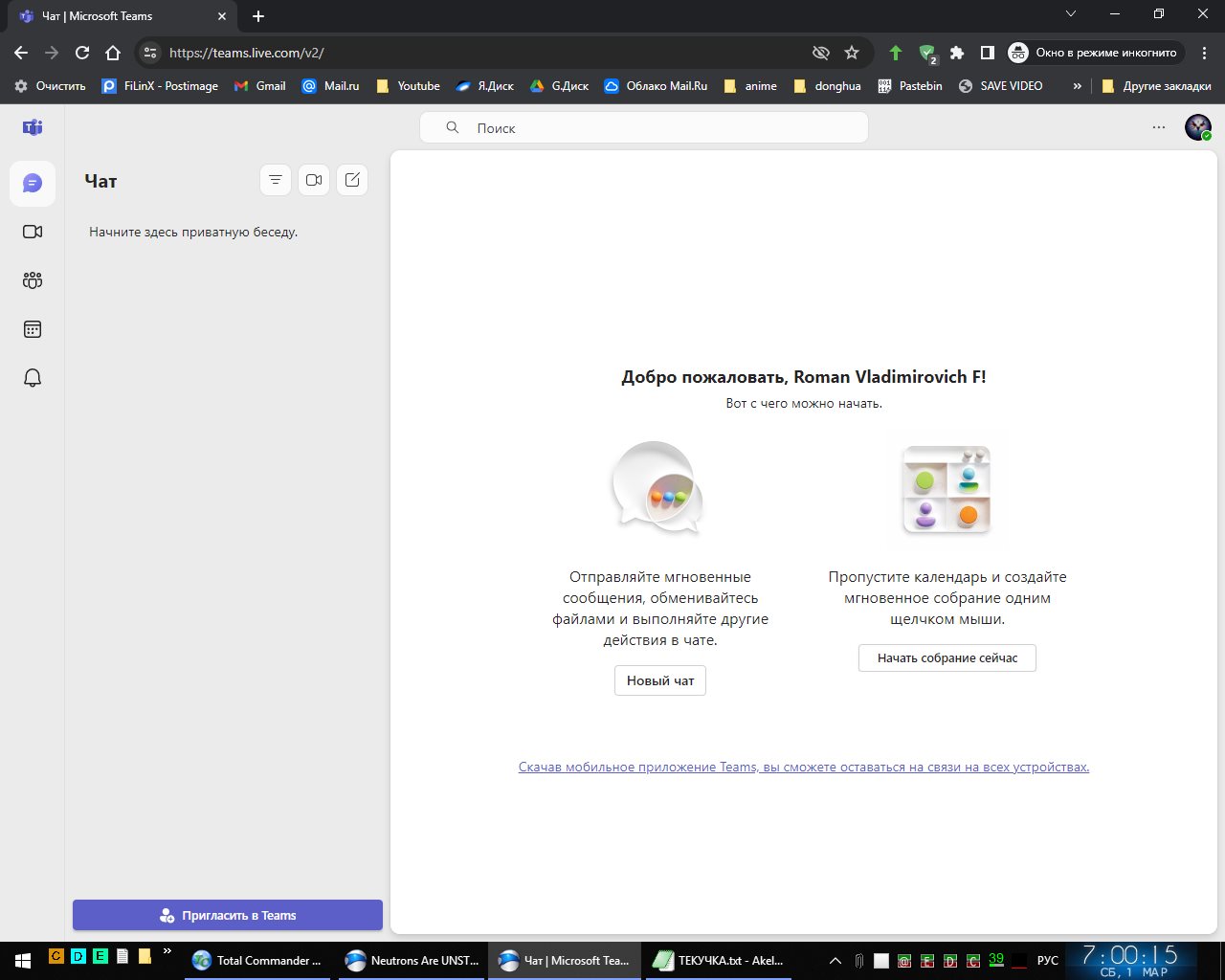Open the Windows Start menu
The height and width of the screenshot is (980, 1225).
(x=23, y=960)
